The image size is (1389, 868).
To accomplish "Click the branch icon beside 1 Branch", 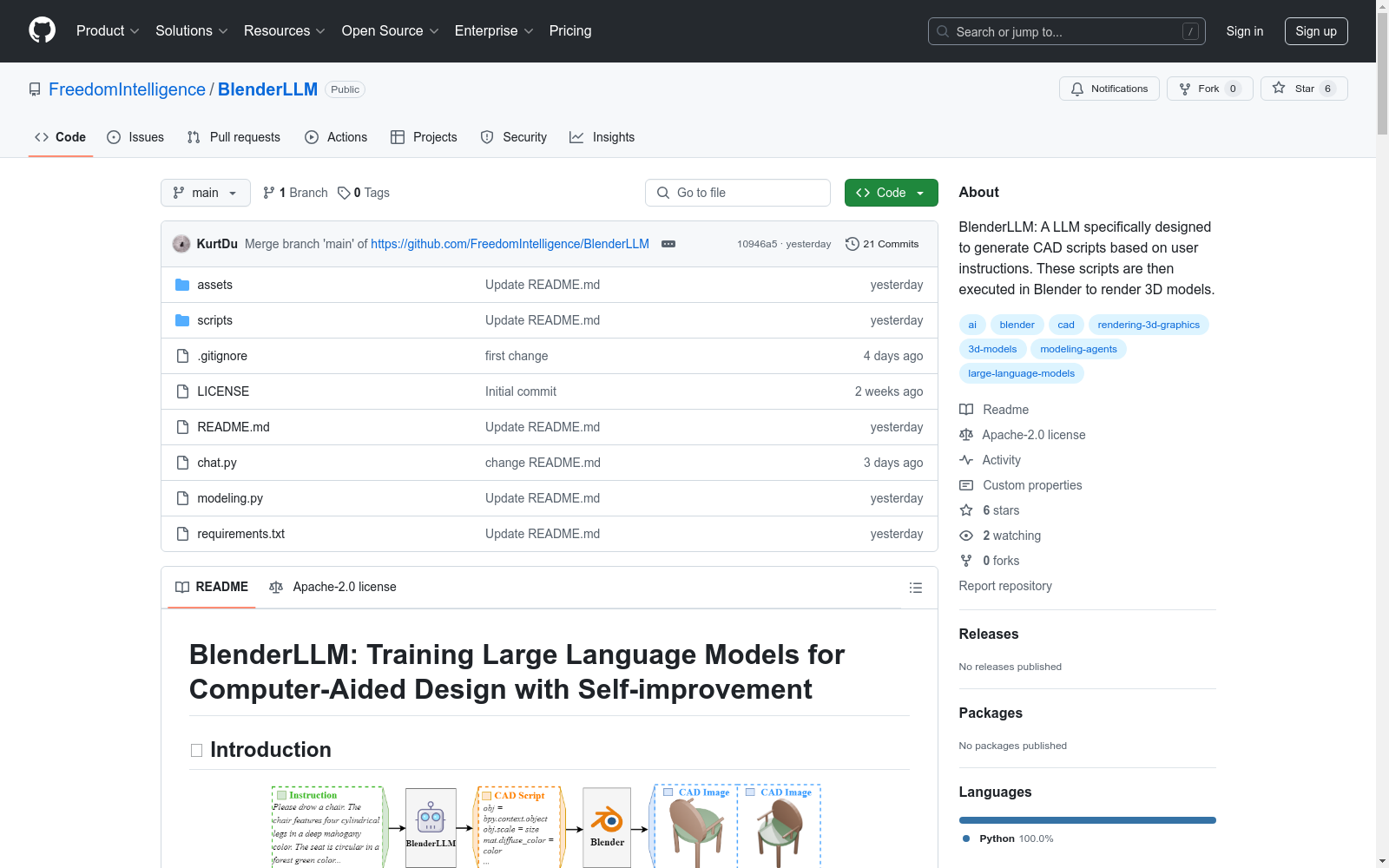I will click(x=269, y=193).
